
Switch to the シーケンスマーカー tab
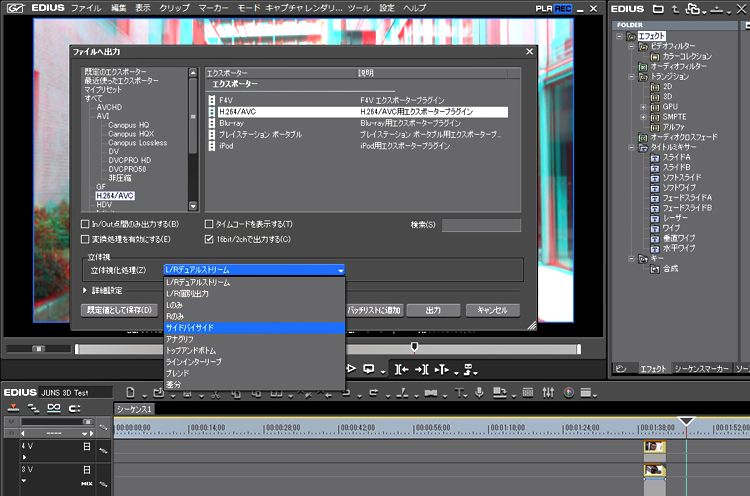pos(701,368)
